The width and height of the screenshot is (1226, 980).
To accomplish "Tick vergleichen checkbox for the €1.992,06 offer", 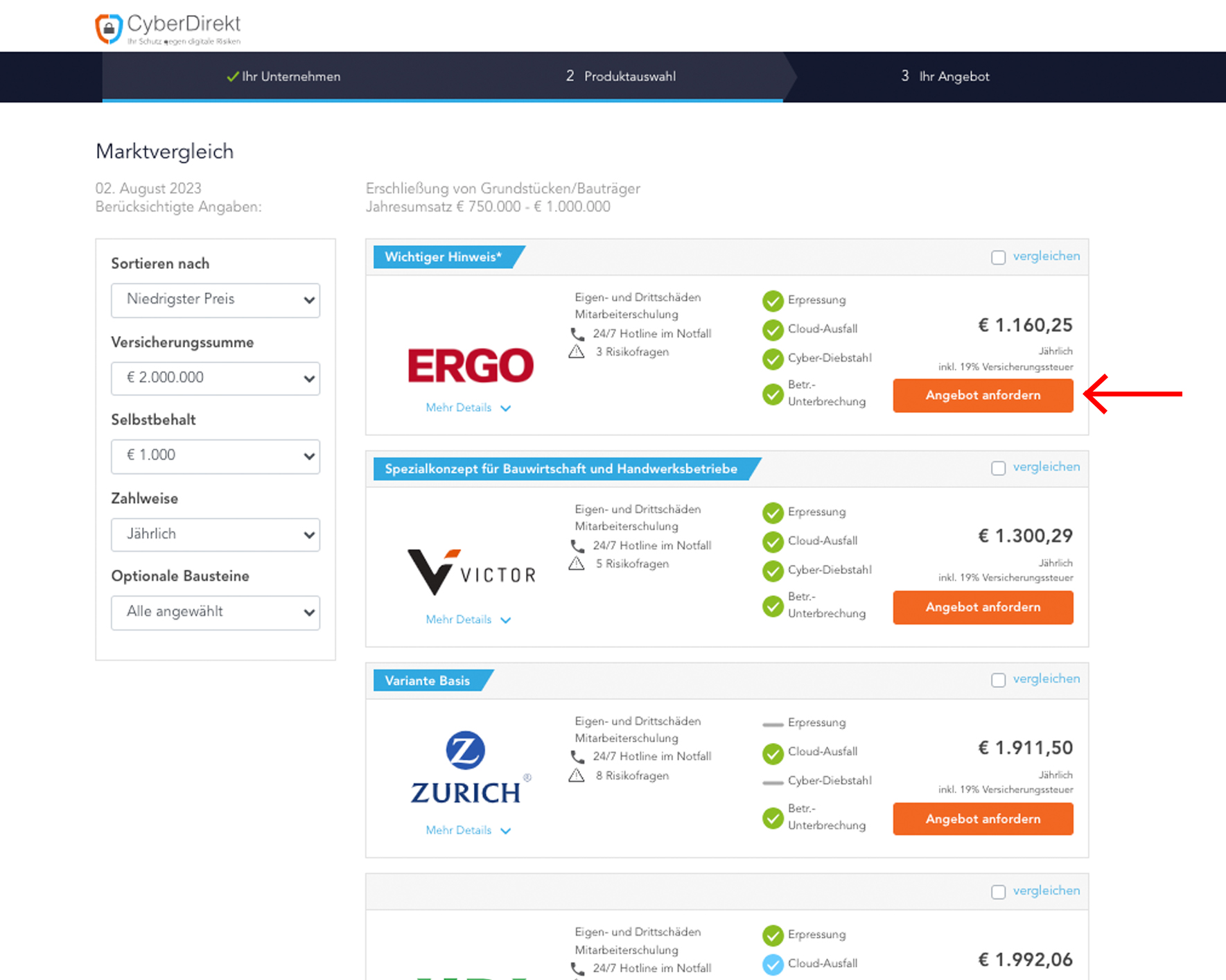I will (998, 892).
